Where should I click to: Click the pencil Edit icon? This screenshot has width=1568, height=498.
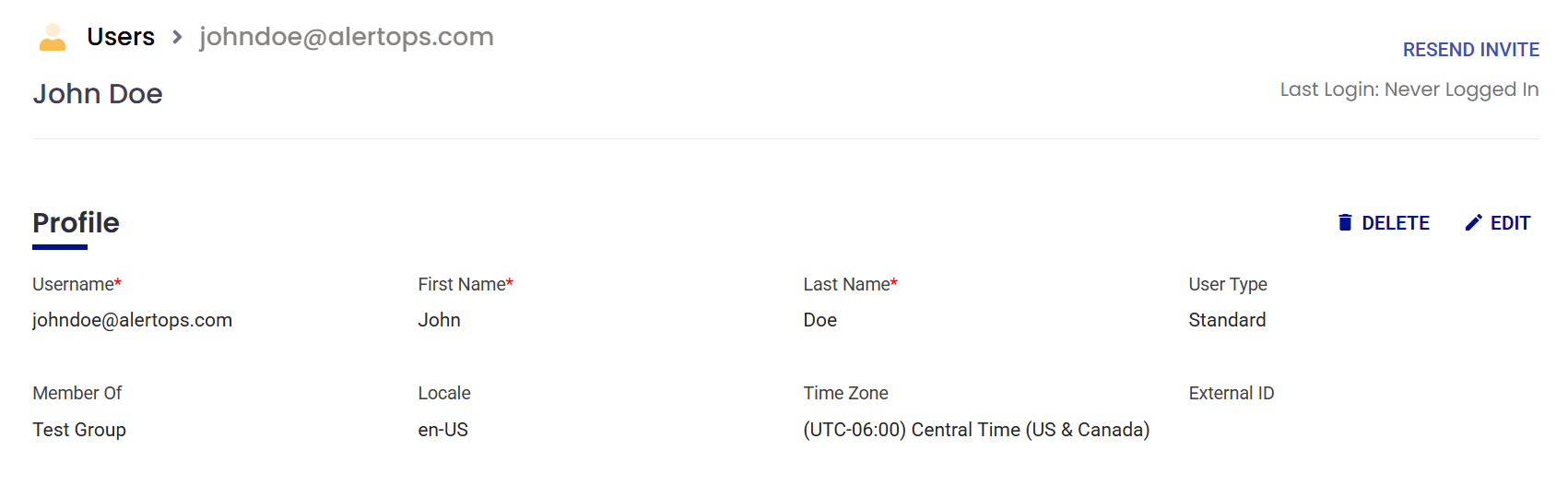tap(1473, 223)
